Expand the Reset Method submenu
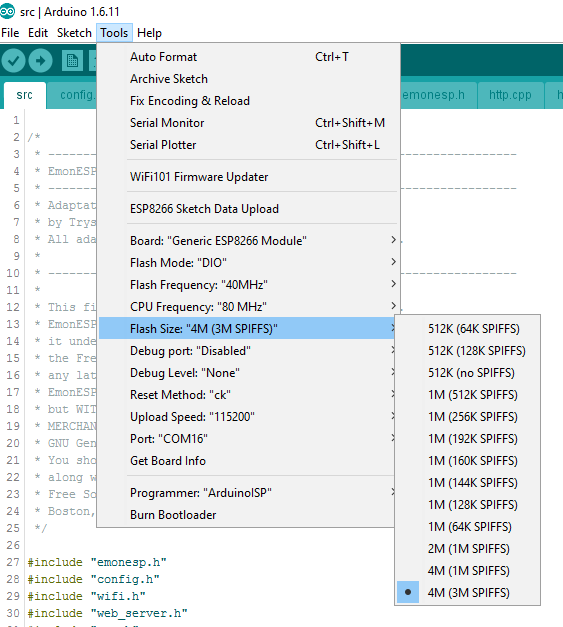The height and width of the screenshot is (627, 563). tap(247, 395)
